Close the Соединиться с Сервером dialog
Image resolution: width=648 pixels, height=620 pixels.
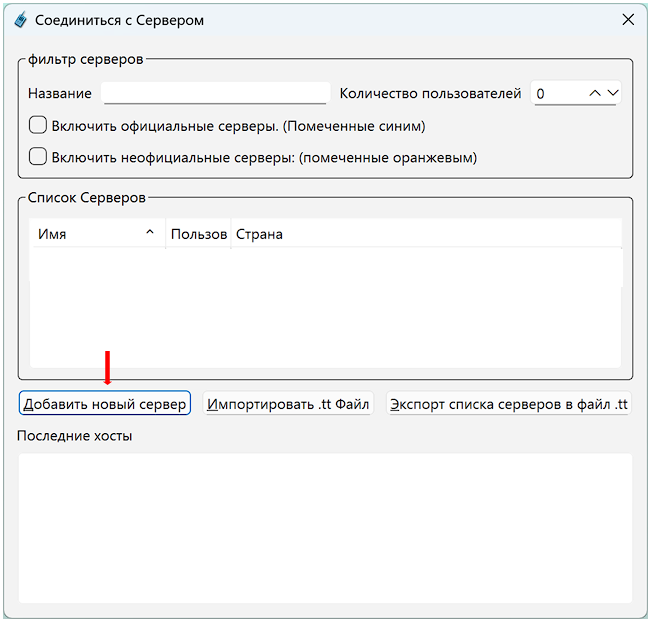click(x=628, y=19)
